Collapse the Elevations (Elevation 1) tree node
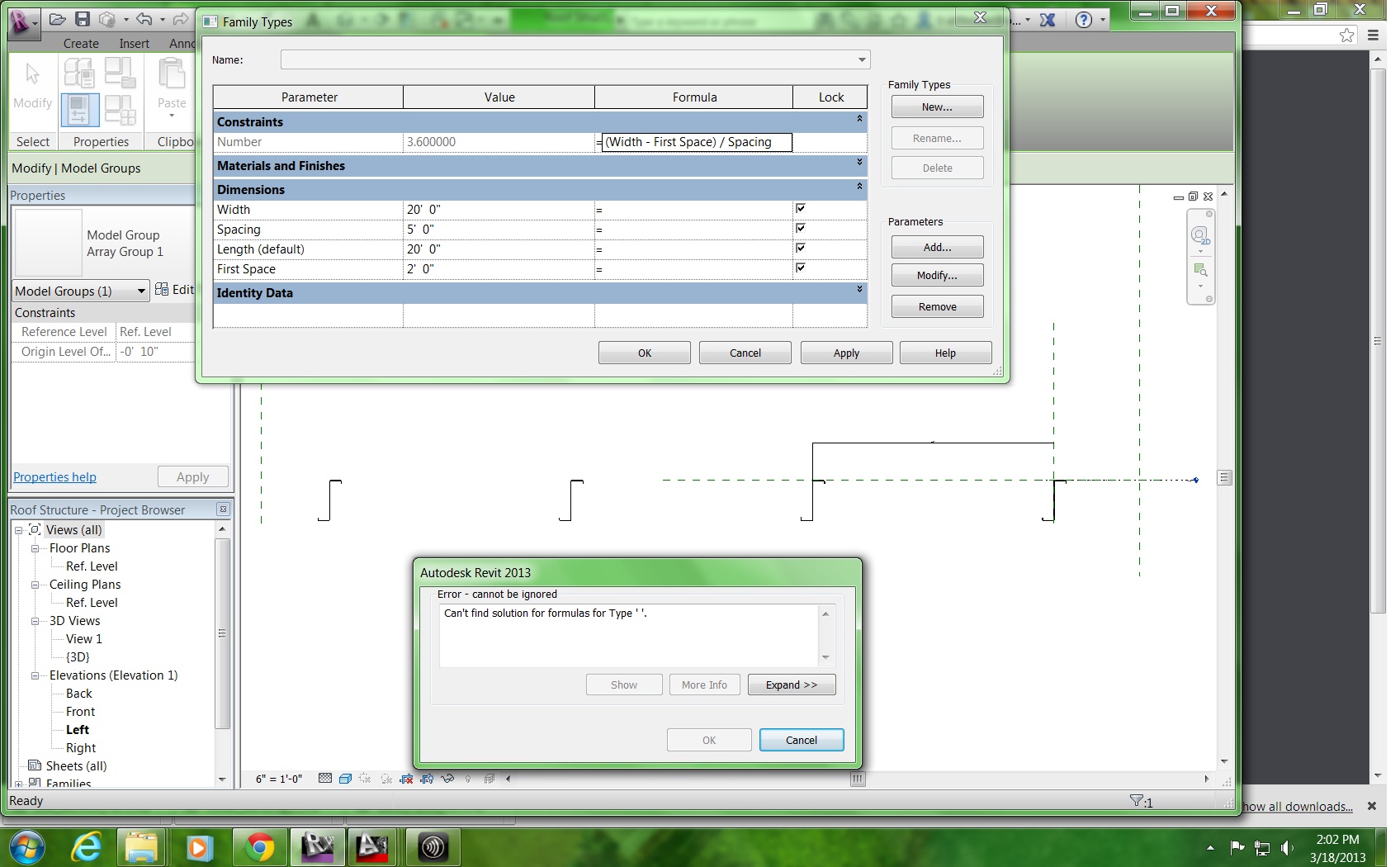 coord(35,675)
